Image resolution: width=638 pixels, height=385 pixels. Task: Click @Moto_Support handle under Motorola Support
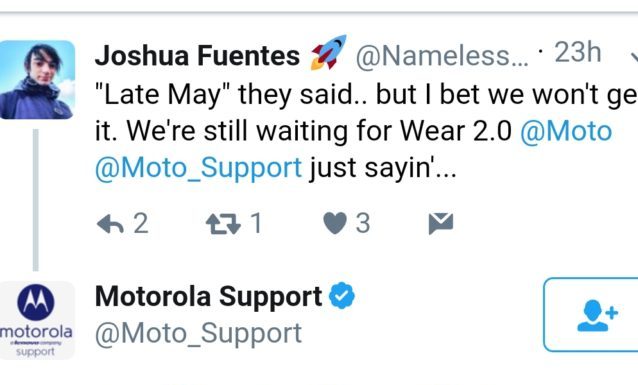click(198, 335)
